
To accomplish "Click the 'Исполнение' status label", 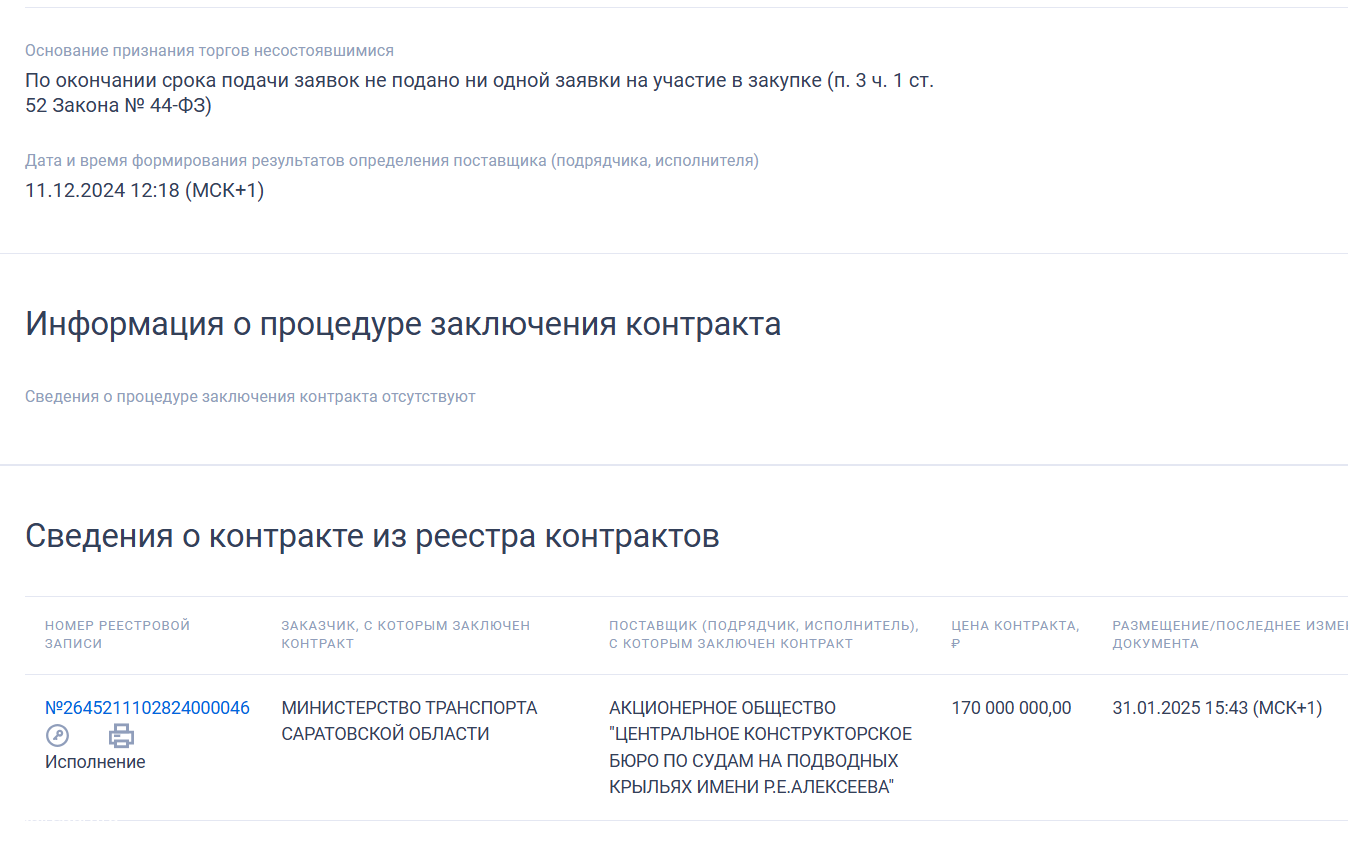I will [95, 762].
